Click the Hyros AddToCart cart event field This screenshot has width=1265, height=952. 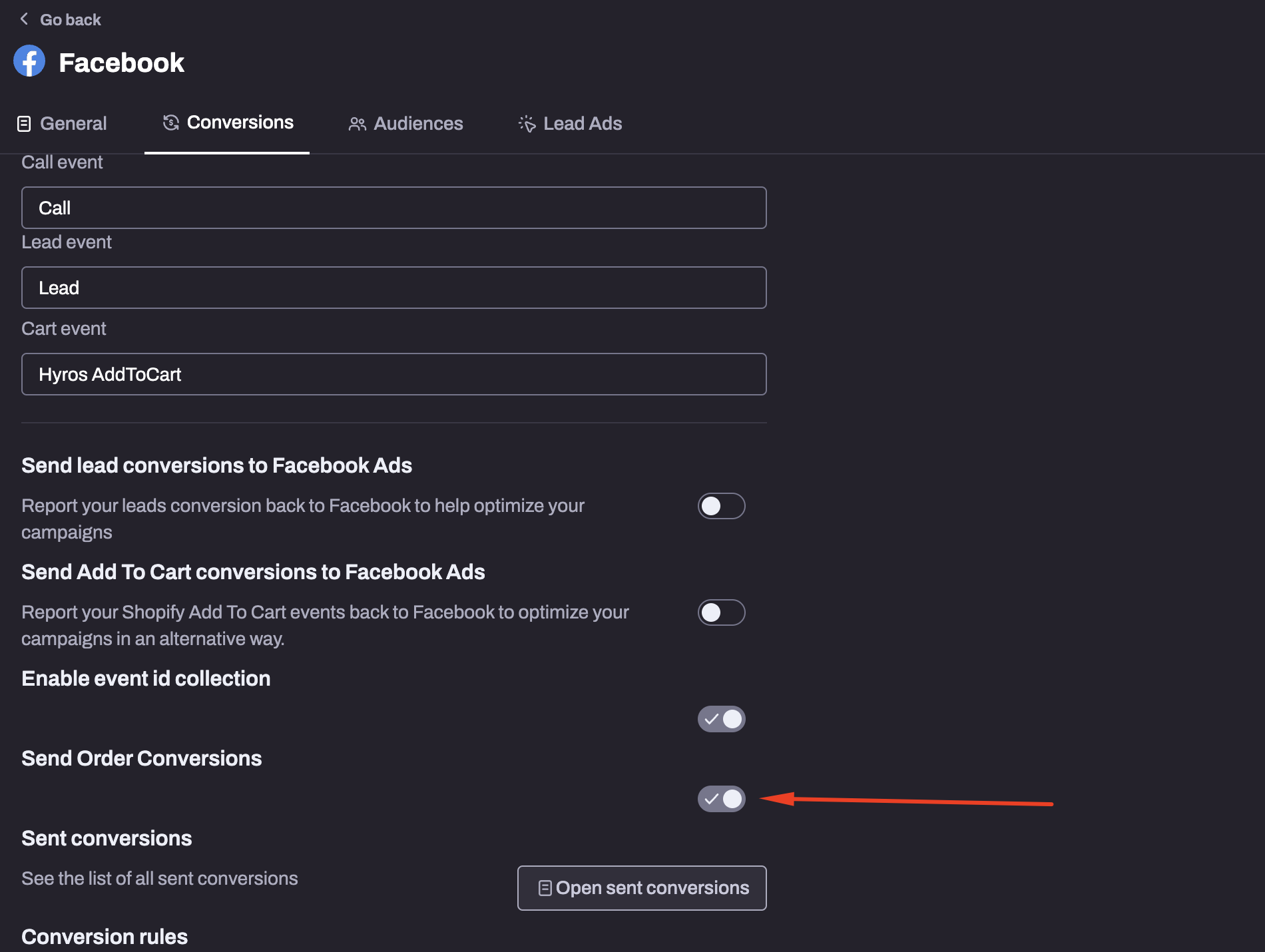[x=393, y=374]
